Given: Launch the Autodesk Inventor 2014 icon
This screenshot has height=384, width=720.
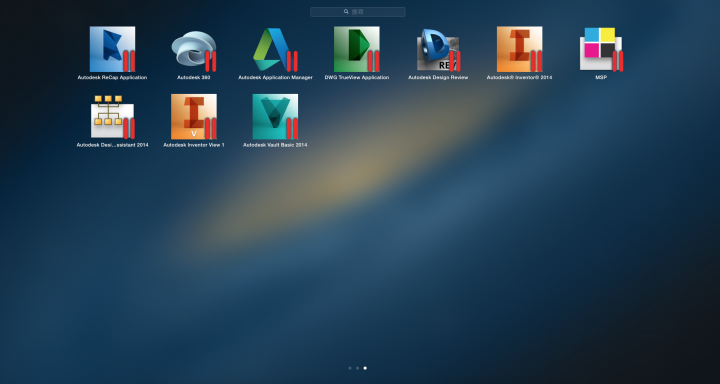Looking at the screenshot, I should pyautogui.click(x=519, y=49).
